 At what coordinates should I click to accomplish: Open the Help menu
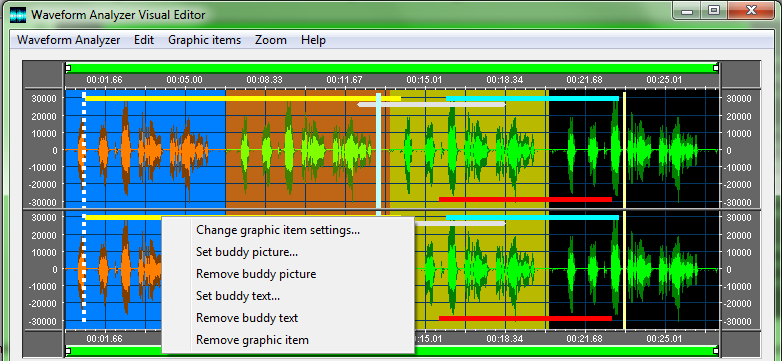(x=313, y=40)
